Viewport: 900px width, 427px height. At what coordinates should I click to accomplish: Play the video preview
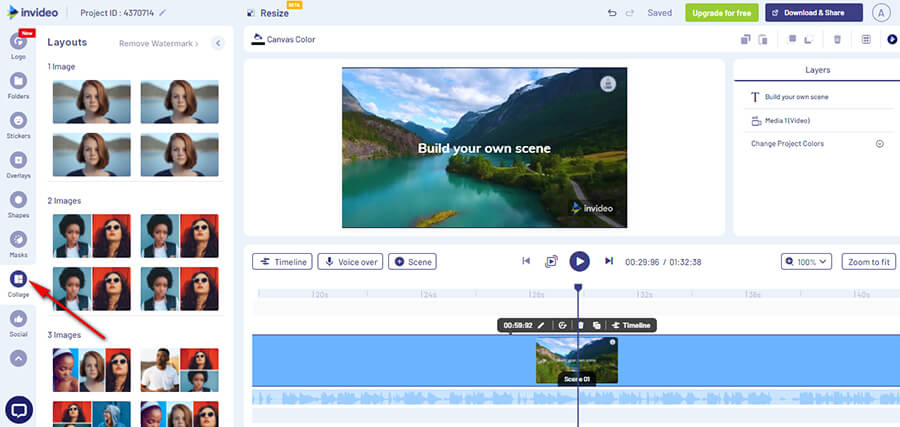579,261
